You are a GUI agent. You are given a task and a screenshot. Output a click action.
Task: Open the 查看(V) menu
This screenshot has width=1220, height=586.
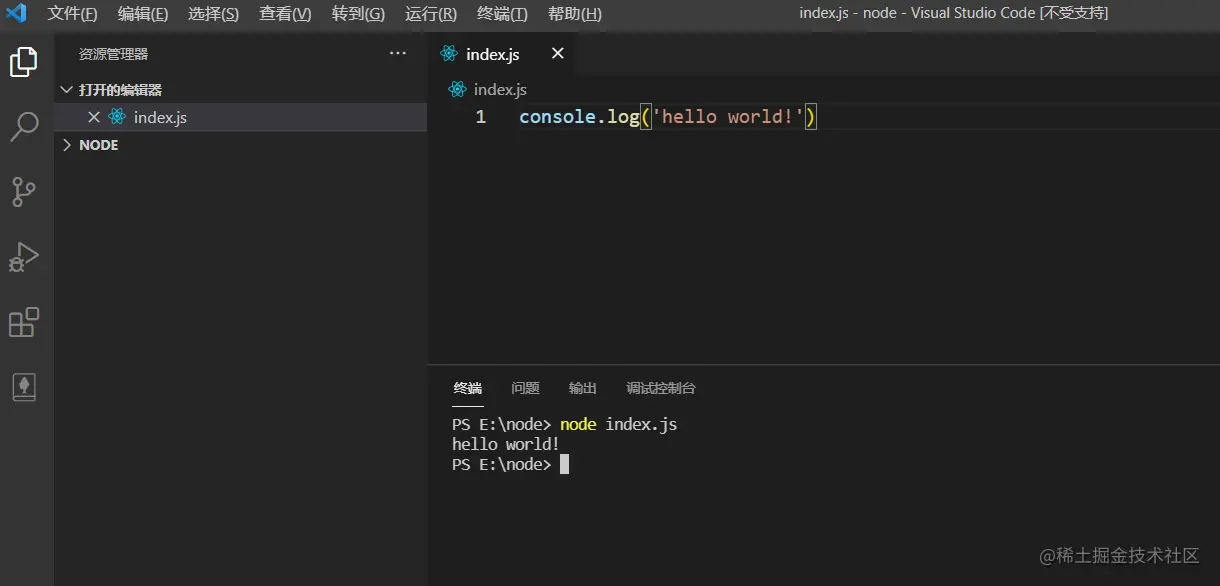[x=285, y=14]
